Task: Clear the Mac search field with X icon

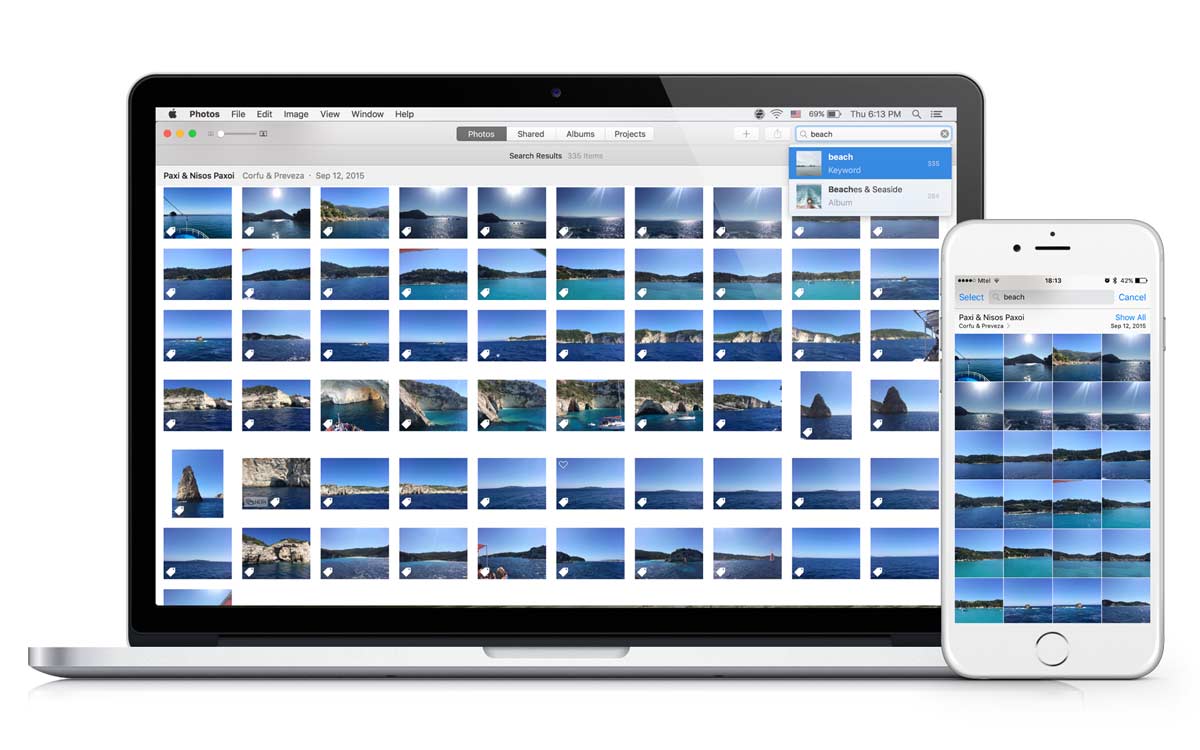Action: [x=944, y=134]
